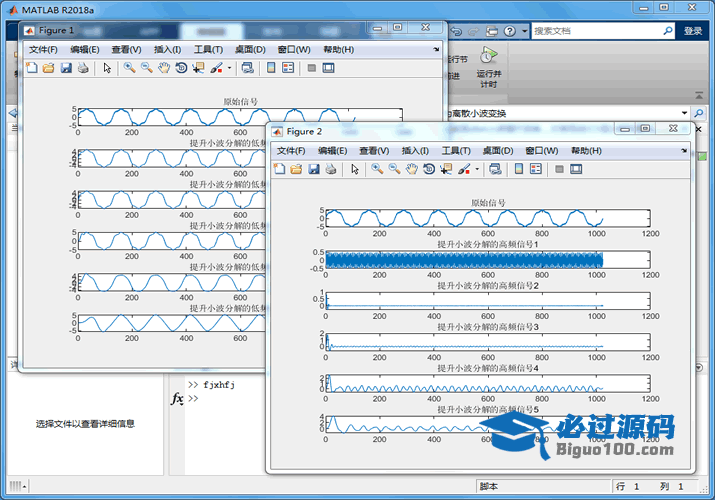Click Show Plot Tools icon in Figure 2
Viewport: 715px width, 500px height.
(x=576, y=169)
